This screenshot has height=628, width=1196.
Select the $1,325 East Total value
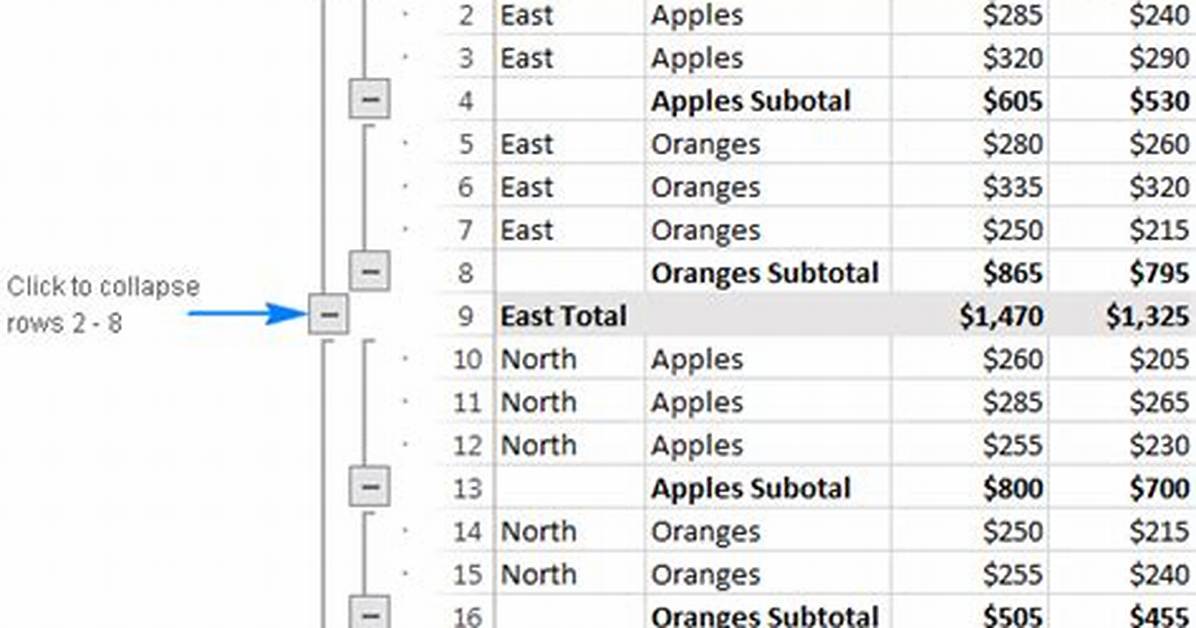[1122, 316]
